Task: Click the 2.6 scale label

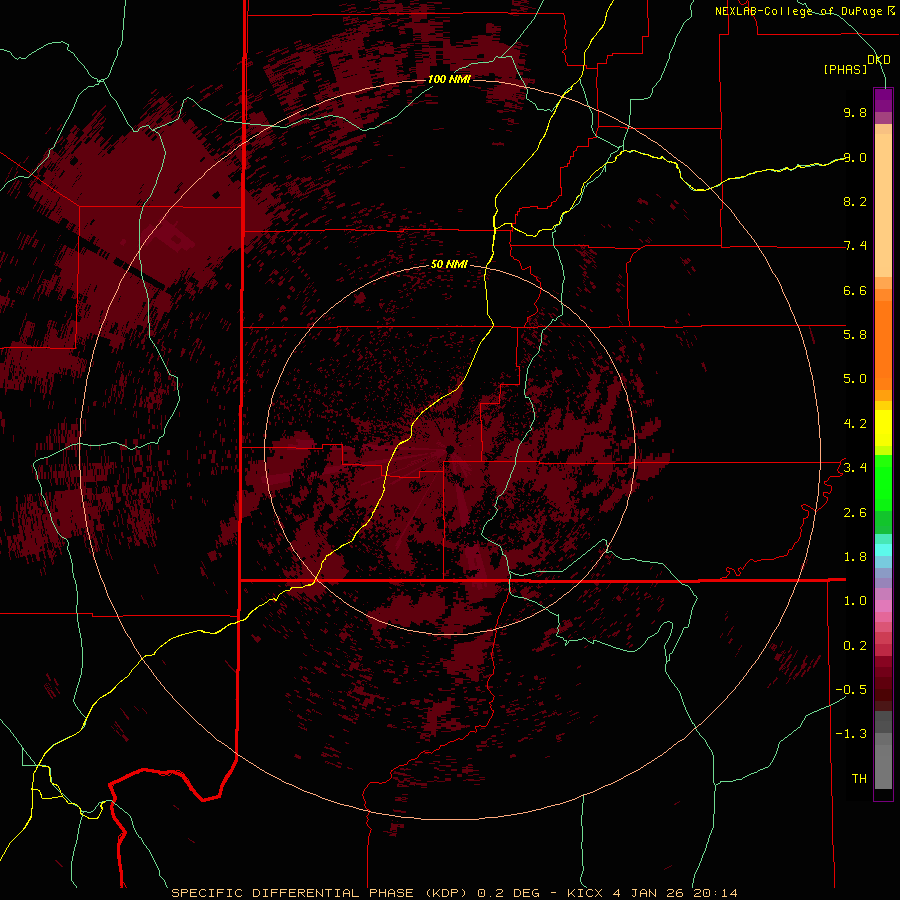Action: [x=855, y=513]
